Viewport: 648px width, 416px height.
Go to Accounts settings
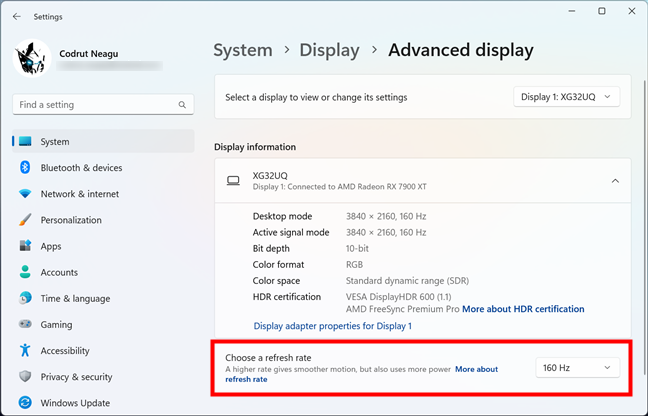click(103, 272)
